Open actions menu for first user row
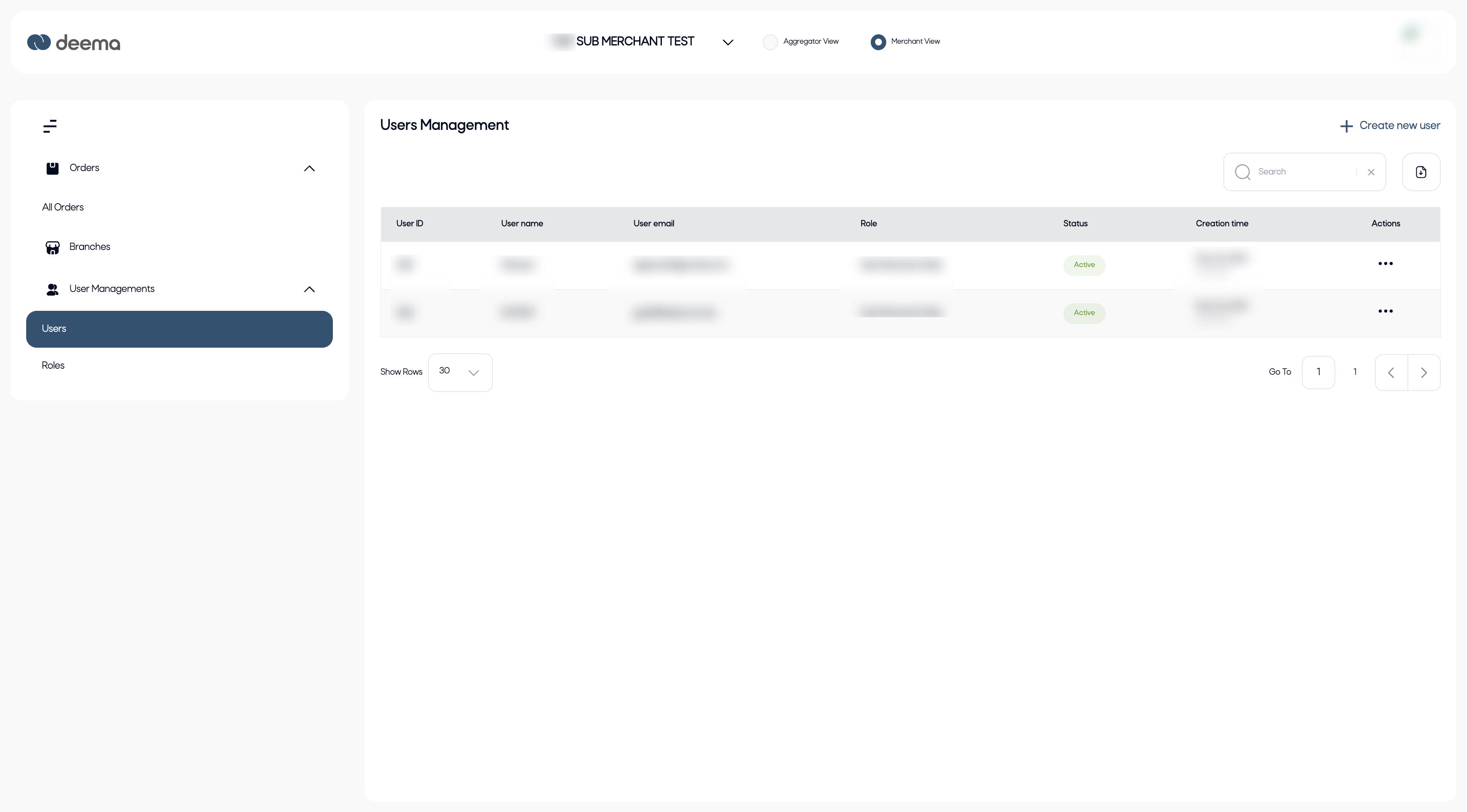The width and height of the screenshot is (1467, 812). [1385, 264]
